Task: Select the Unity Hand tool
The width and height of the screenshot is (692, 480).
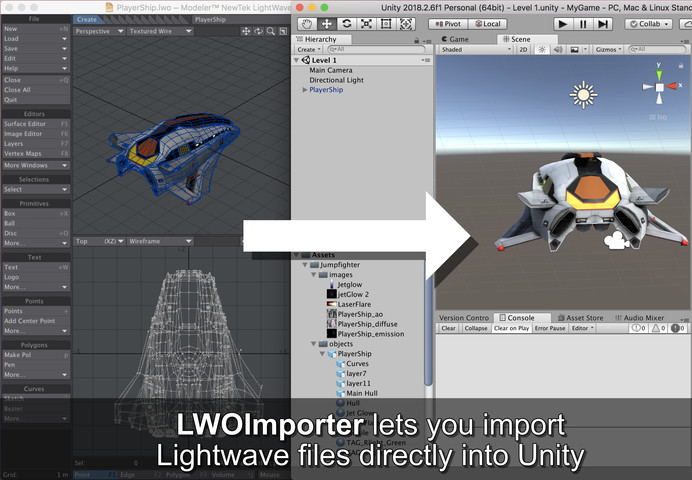Action: (x=307, y=24)
